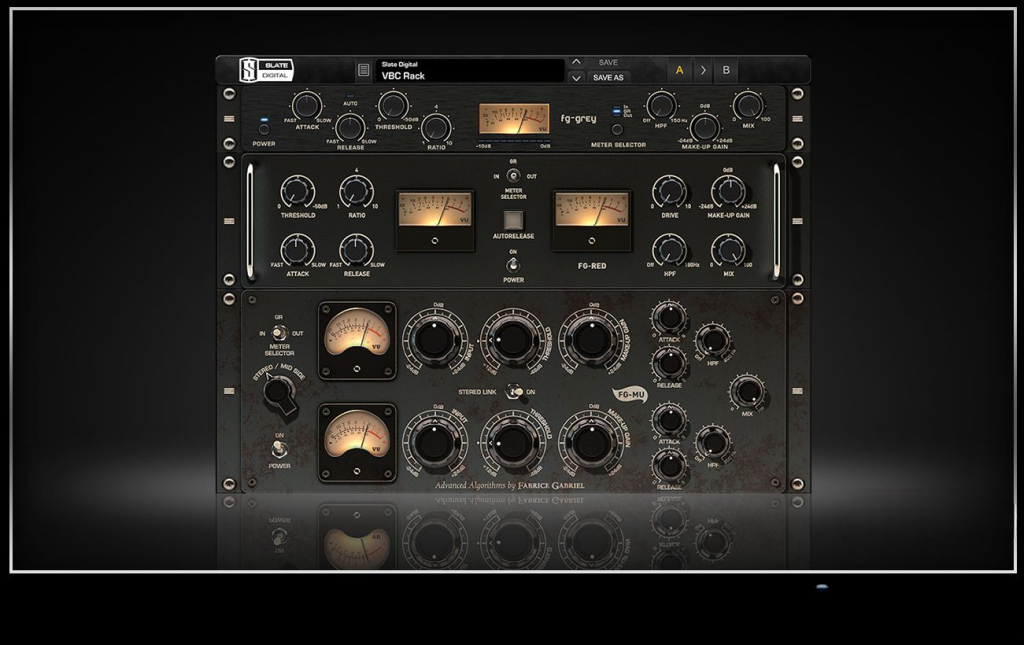
Task: Click the FG-MU upper ATTACK knob
Action: point(669,318)
